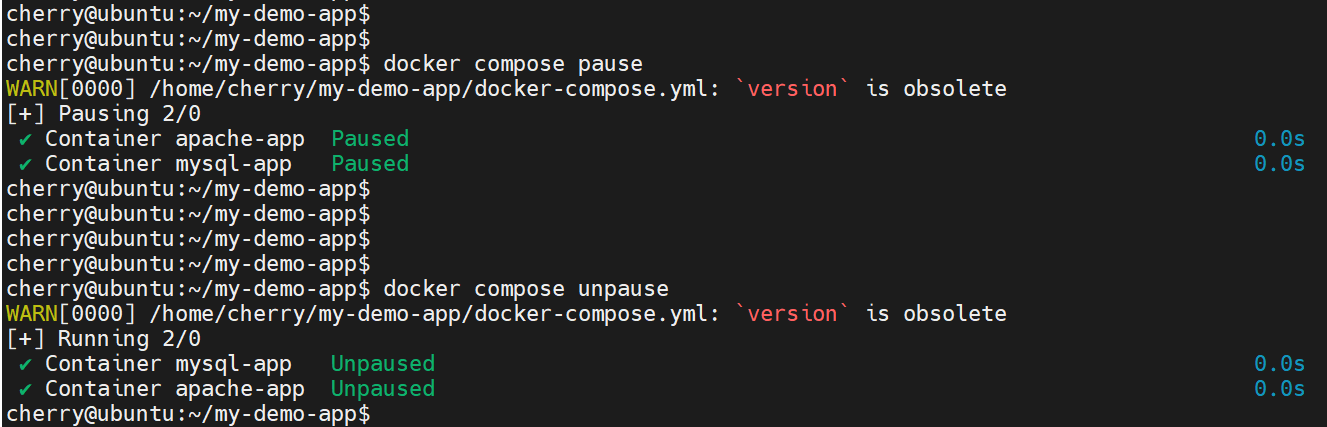Click the checkmark beside unpaused mysql-app container
The height and width of the screenshot is (427, 1327).
25,364
